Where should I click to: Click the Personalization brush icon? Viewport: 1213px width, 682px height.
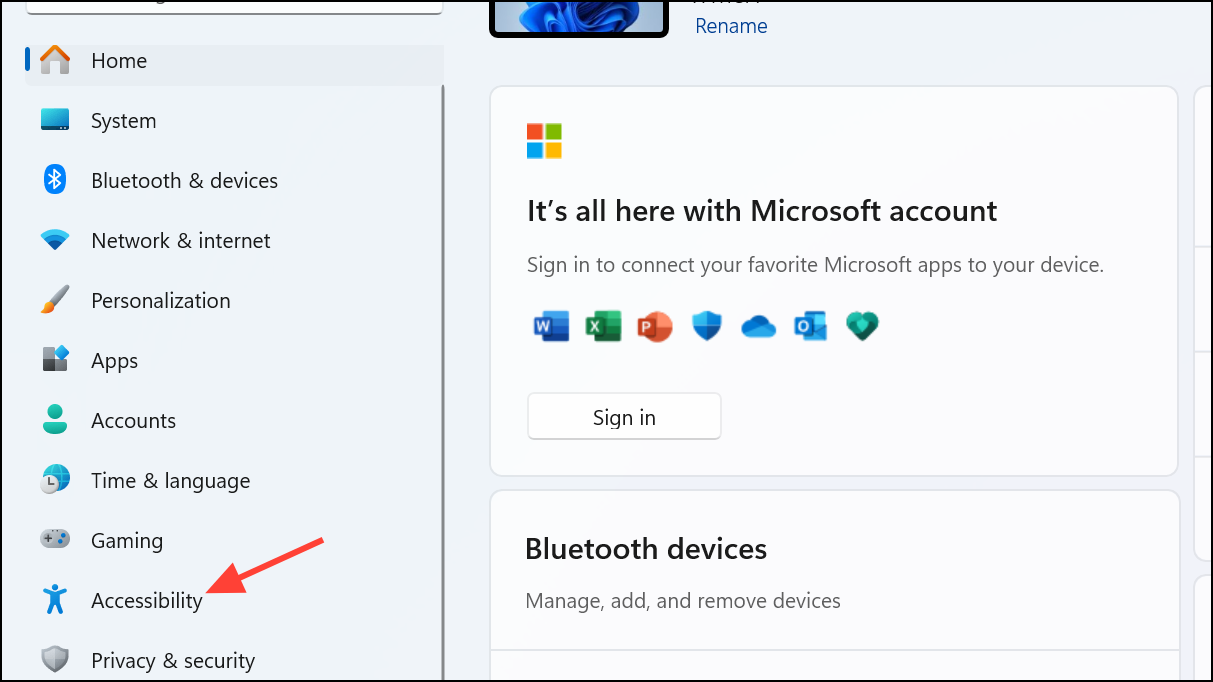55,298
